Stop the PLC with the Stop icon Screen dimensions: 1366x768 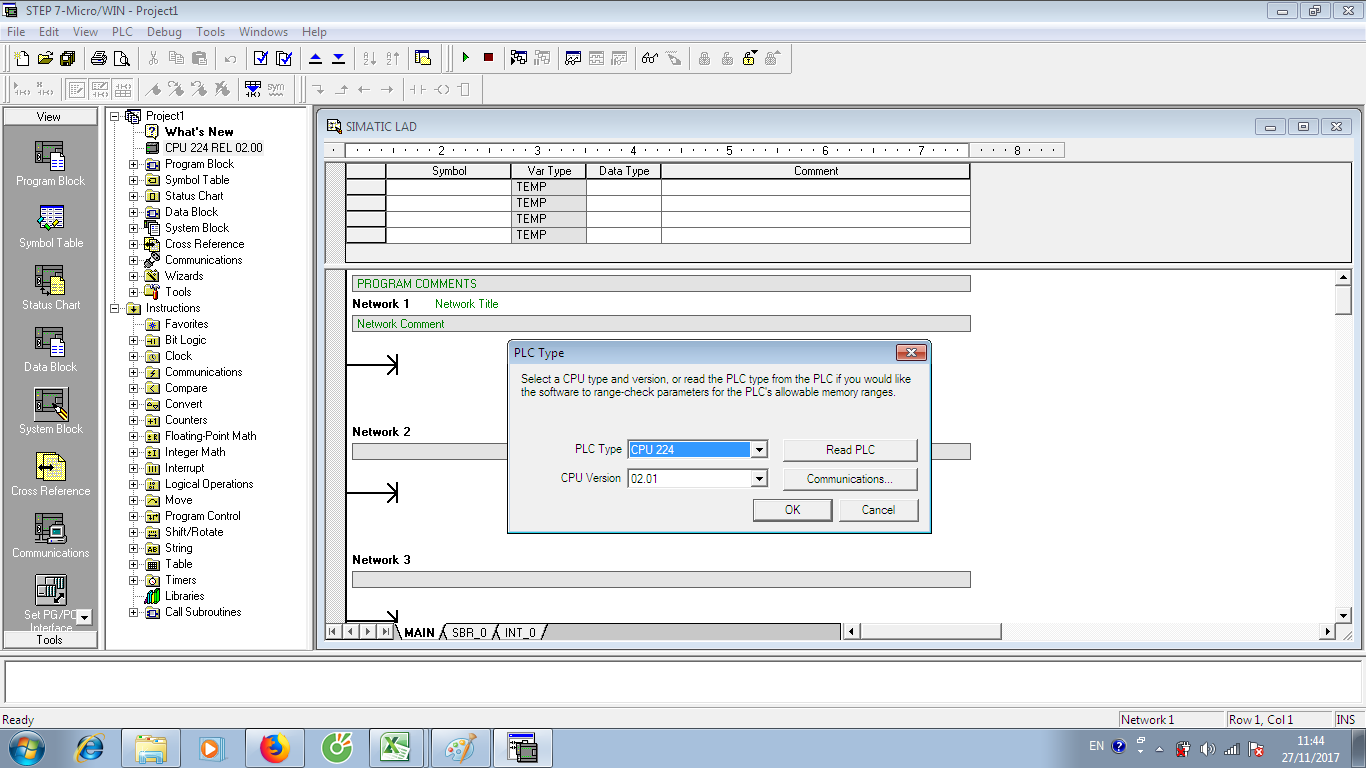(x=487, y=58)
